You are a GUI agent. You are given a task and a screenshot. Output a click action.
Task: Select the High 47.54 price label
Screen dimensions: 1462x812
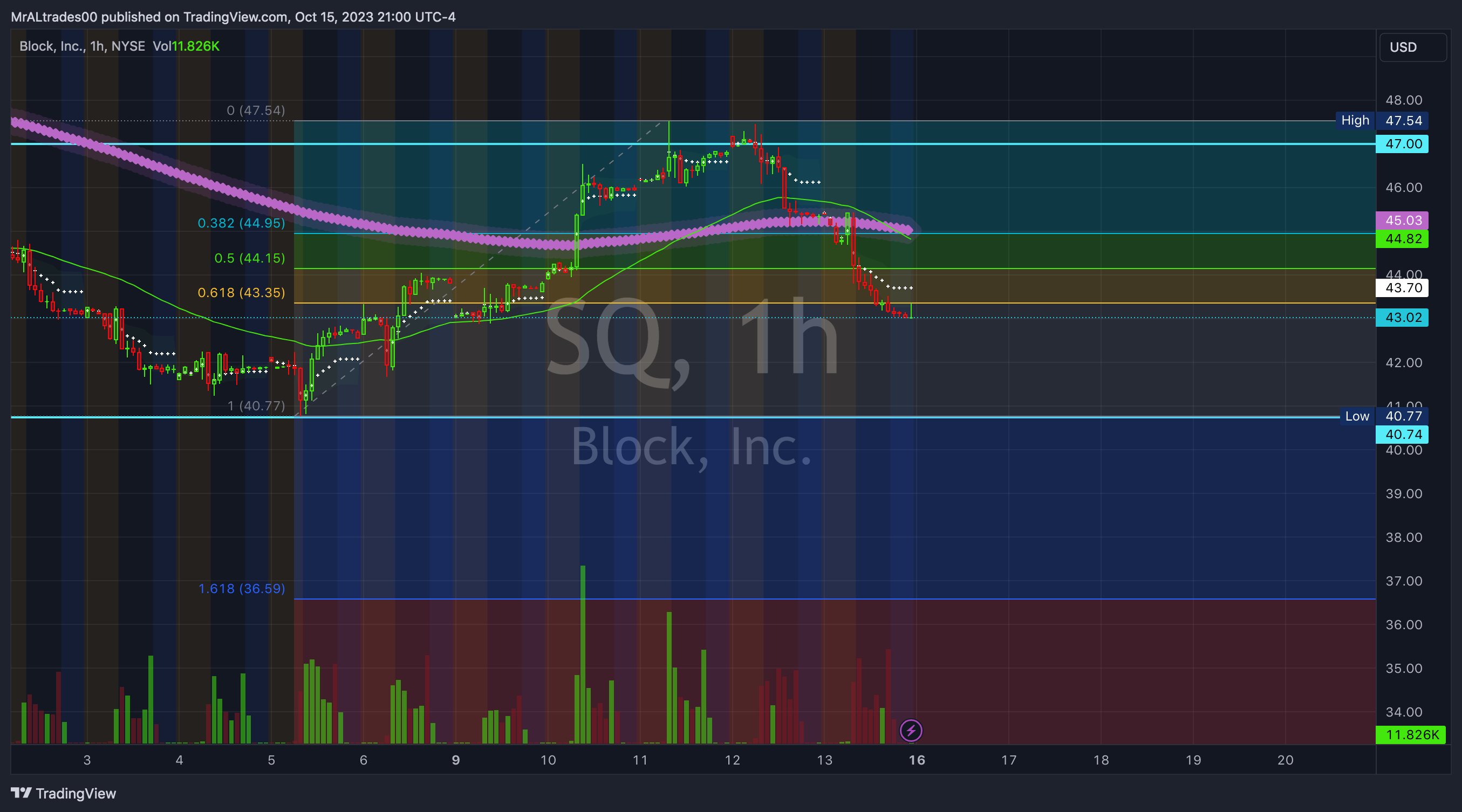pos(1382,120)
